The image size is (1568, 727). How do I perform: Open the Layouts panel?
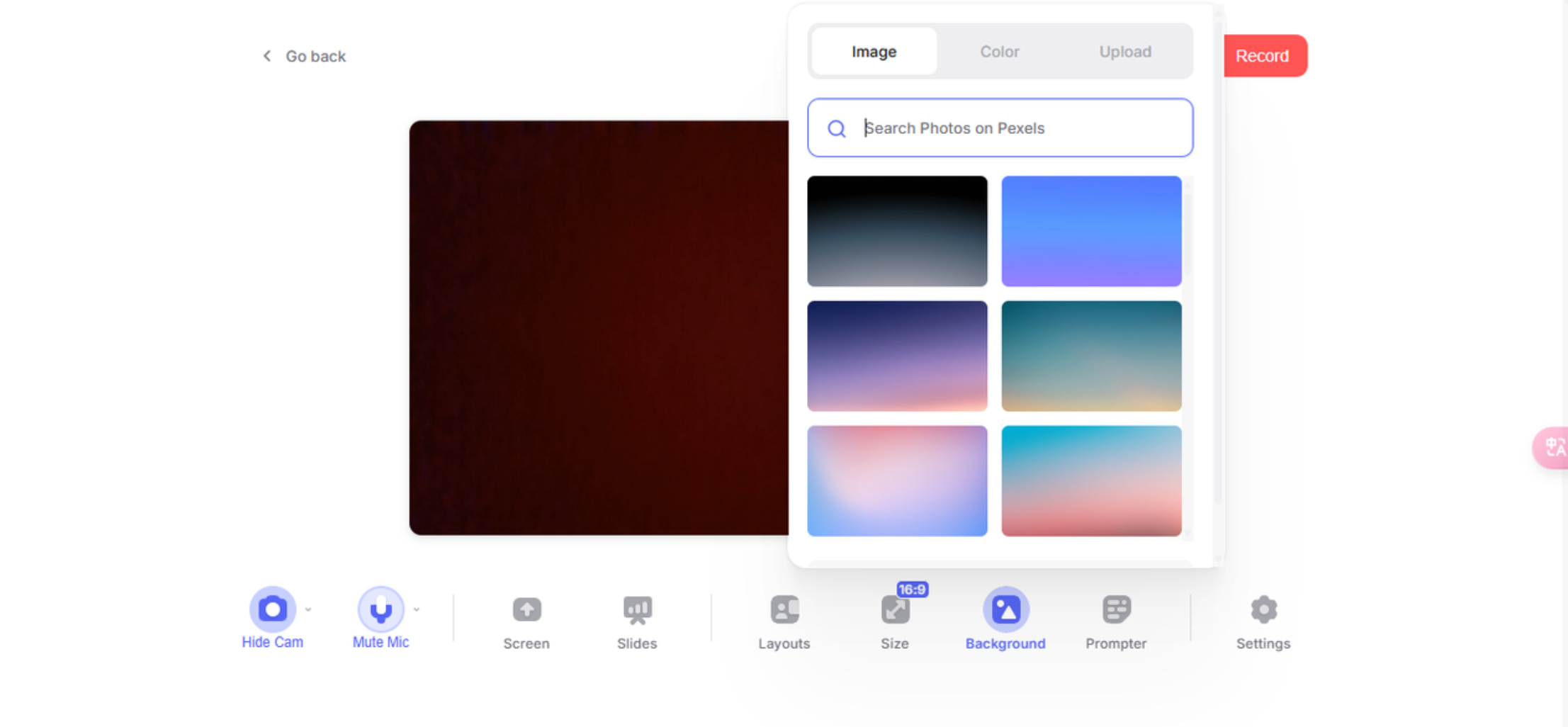coord(783,609)
